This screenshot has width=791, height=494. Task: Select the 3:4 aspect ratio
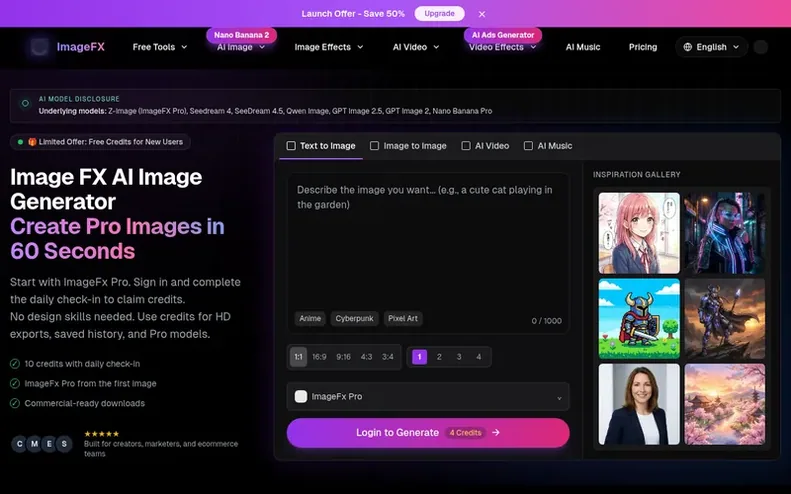point(387,357)
